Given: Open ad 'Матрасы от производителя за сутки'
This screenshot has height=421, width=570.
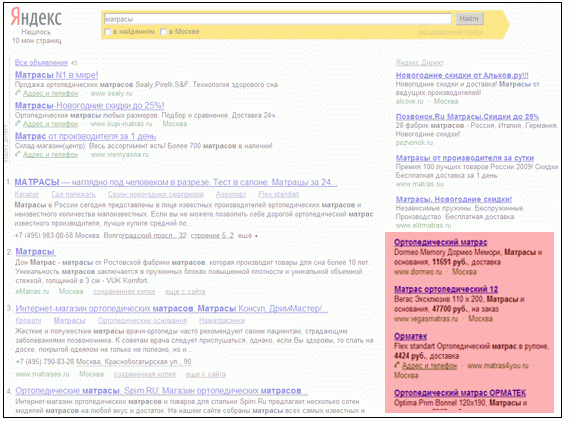Looking at the screenshot, I should (465, 158).
